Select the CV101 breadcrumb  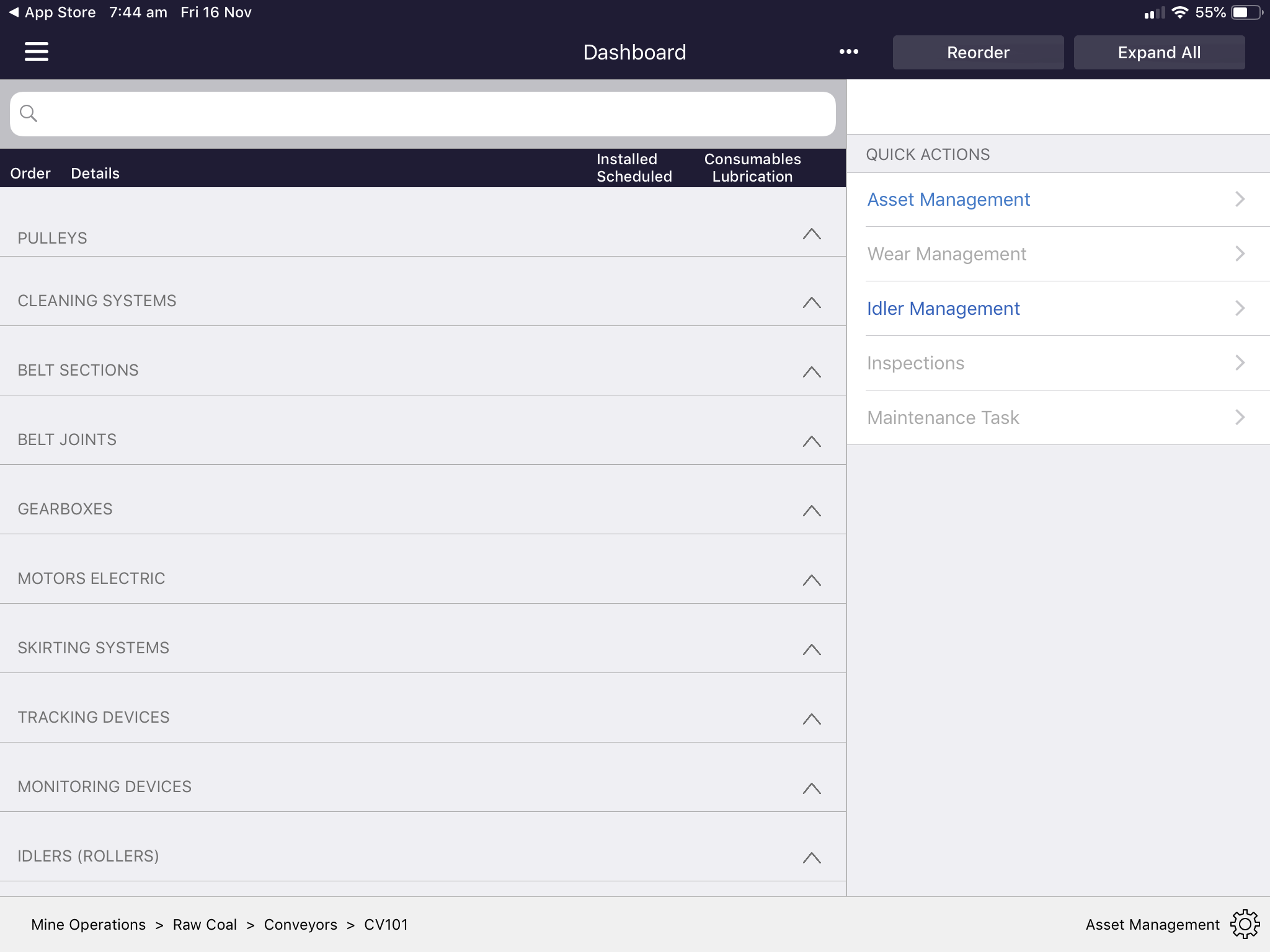pyautogui.click(x=386, y=925)
